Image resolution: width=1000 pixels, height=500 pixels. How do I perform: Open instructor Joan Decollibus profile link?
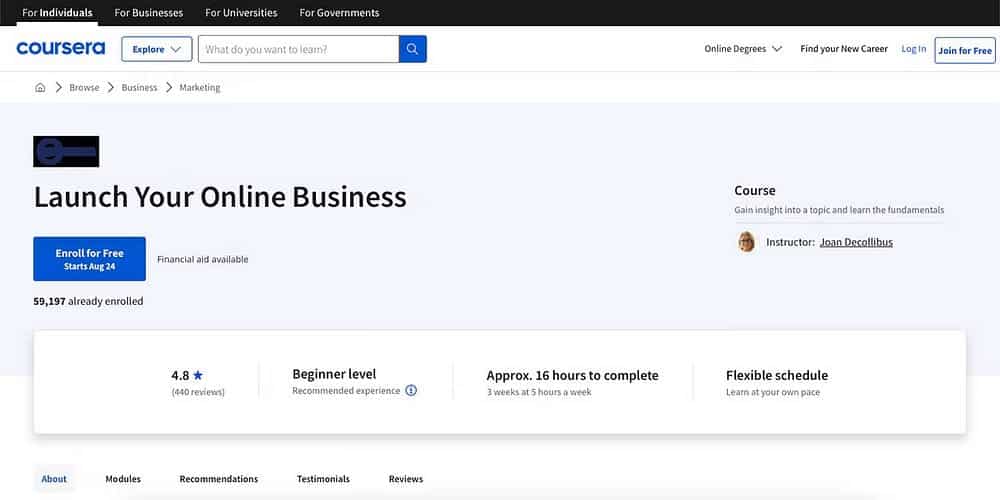click(x=856, y=242)
